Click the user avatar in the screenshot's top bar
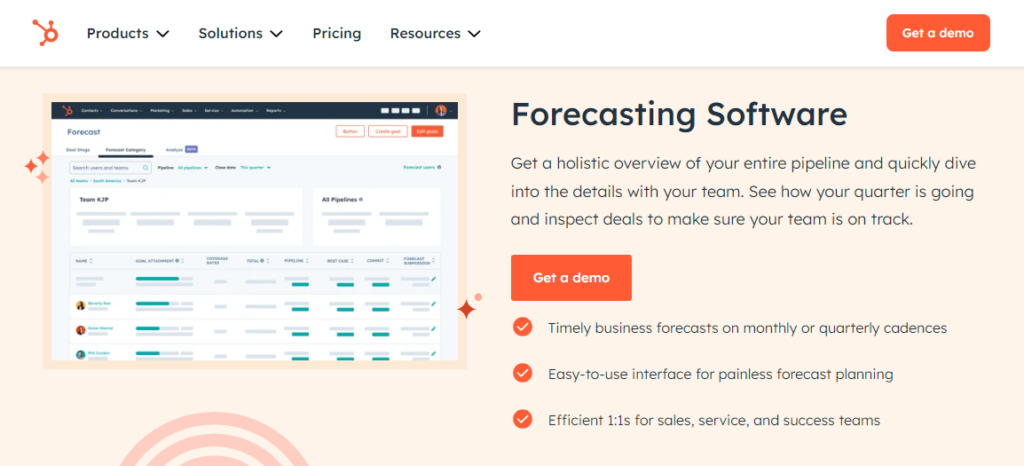This screenshot has width=1024, height=466. [x=440, y=110]
